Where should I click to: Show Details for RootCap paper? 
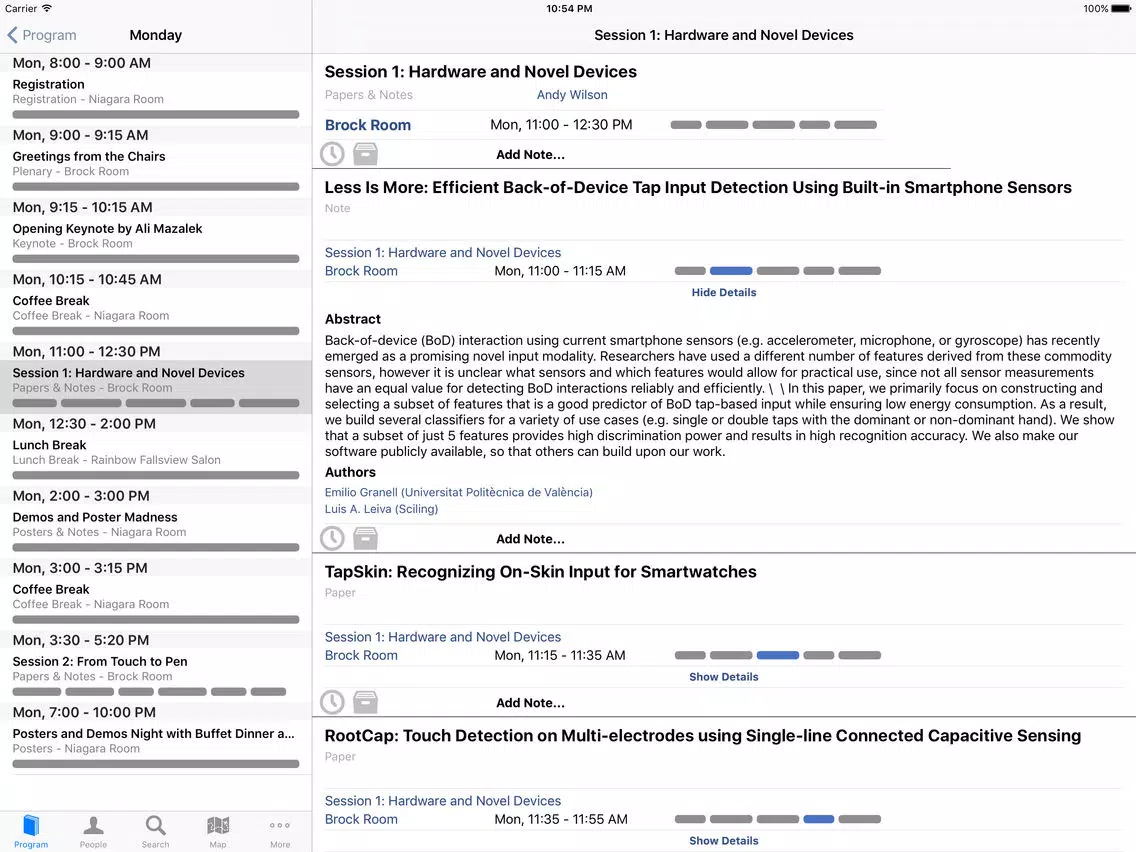point(724,840)
